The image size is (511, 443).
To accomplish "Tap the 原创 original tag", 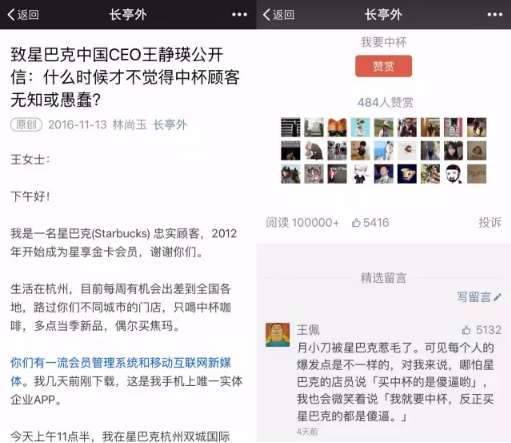I will pos(26,125).
